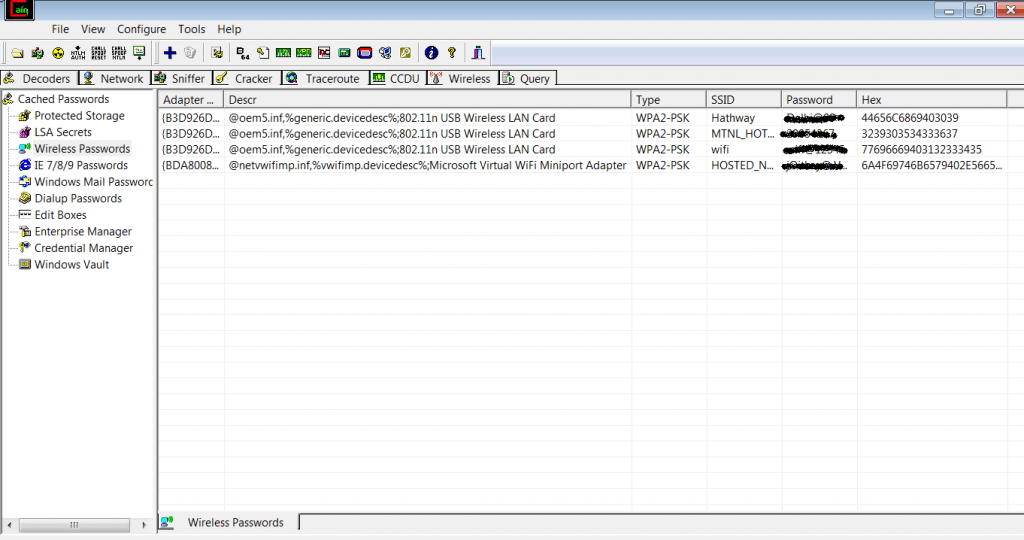
Task: Select Protected Storage in tree
Action: point(79,116)
